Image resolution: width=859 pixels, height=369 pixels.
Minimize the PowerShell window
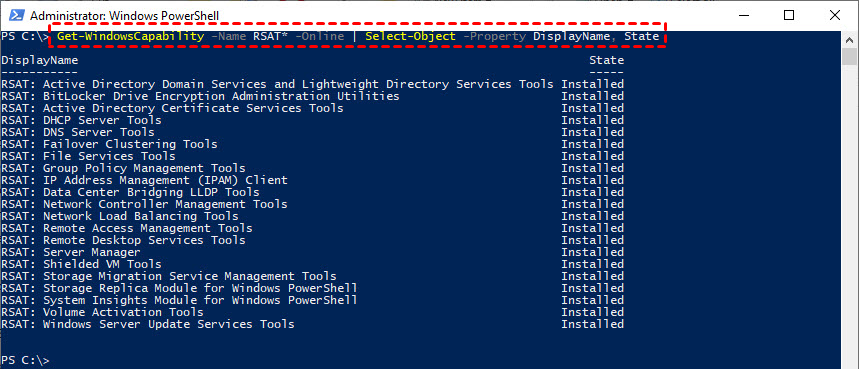pos(743,15)
